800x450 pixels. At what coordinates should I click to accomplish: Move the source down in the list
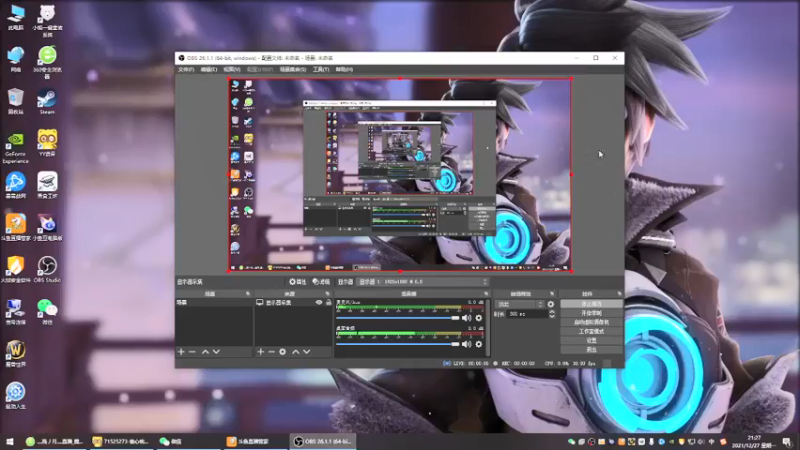307,352
